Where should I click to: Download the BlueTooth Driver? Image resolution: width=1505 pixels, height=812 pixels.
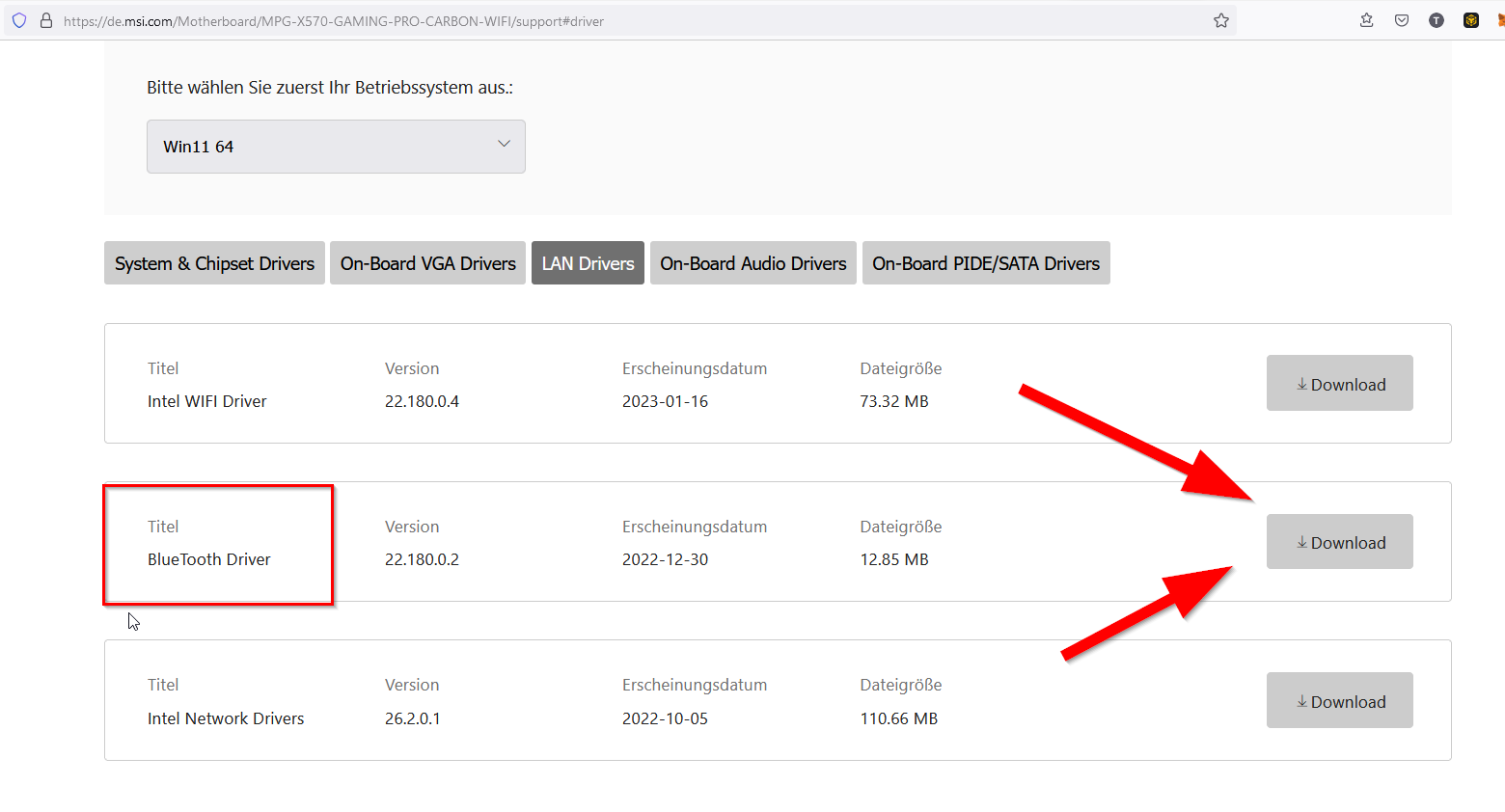pos(1340,542)
